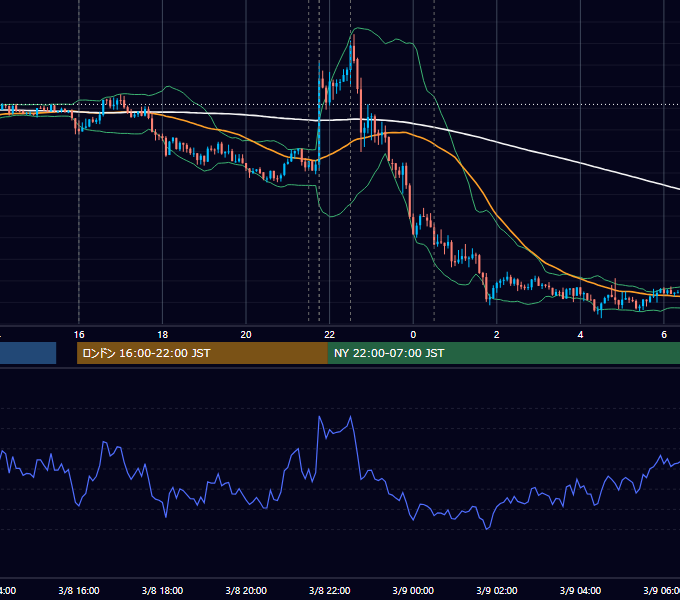Viewport: 680px width, 600px height.
Task: Click the hour label 22 under the price chart
Action: tap(330, 335)
